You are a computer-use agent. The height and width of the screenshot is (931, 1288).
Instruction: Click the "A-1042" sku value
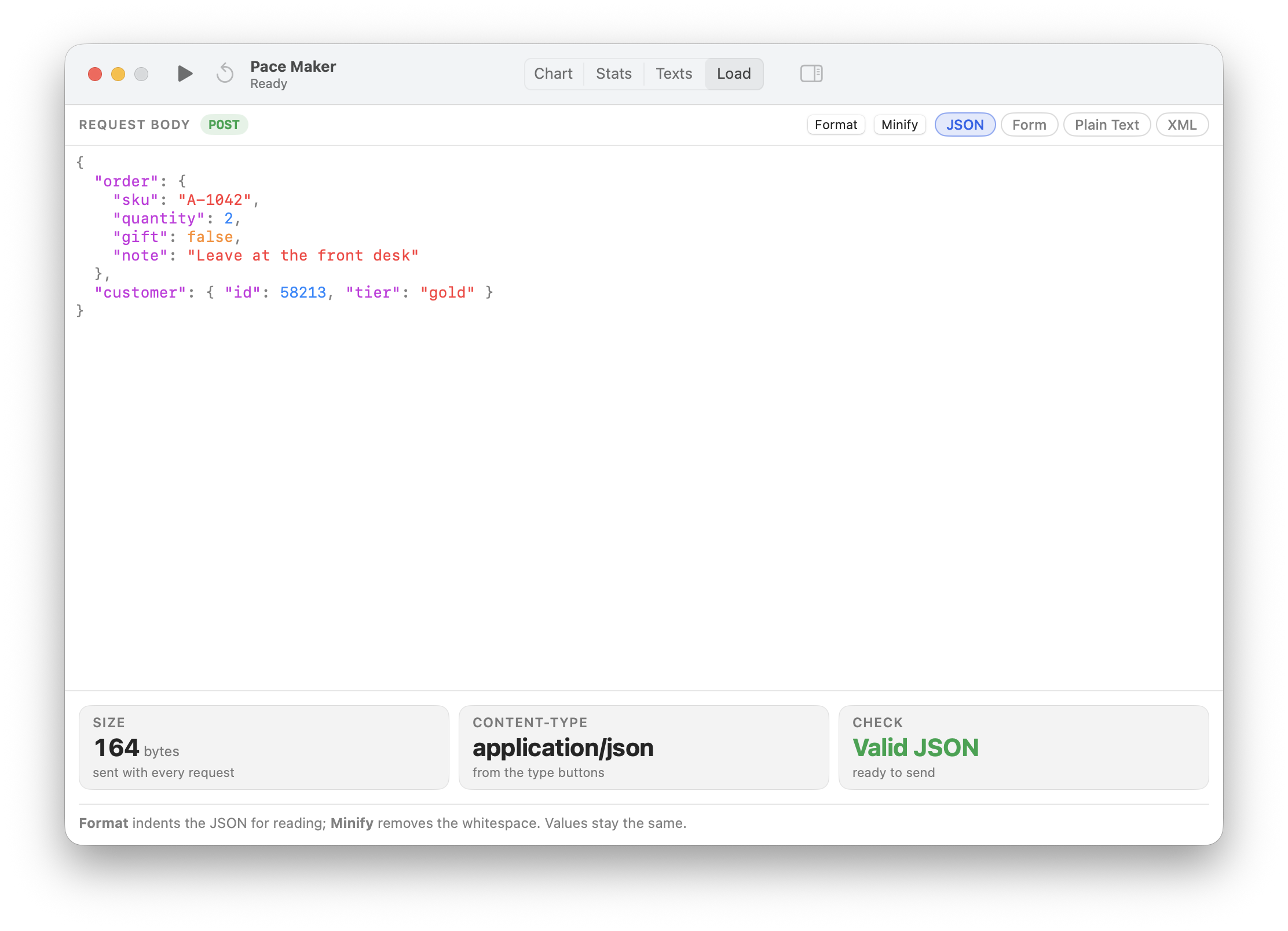[x=214, y=200]
